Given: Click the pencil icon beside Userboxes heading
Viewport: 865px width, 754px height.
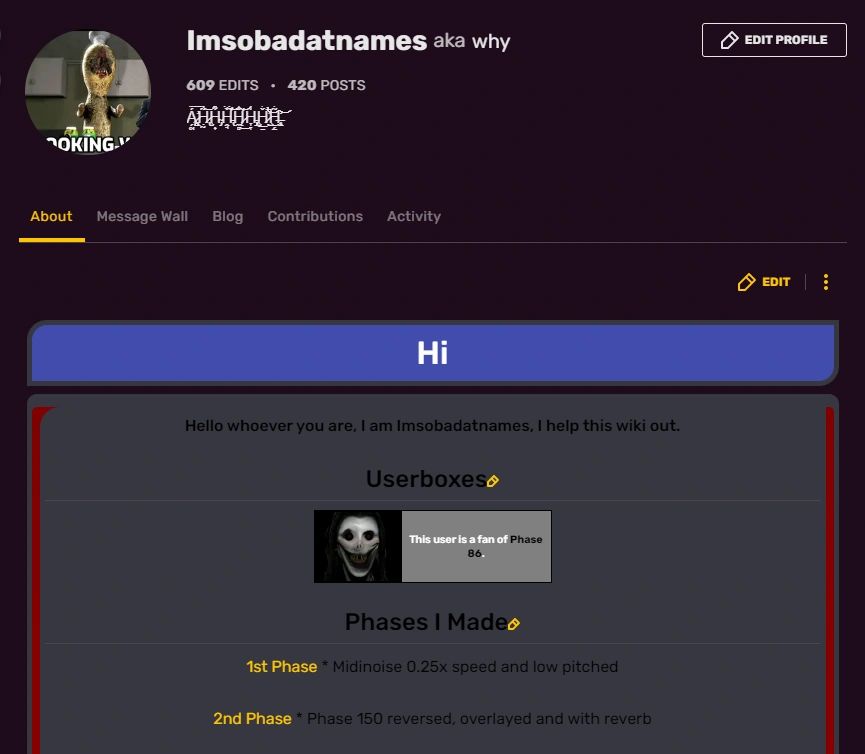Looking at the screenshot, I should point(492,482).
